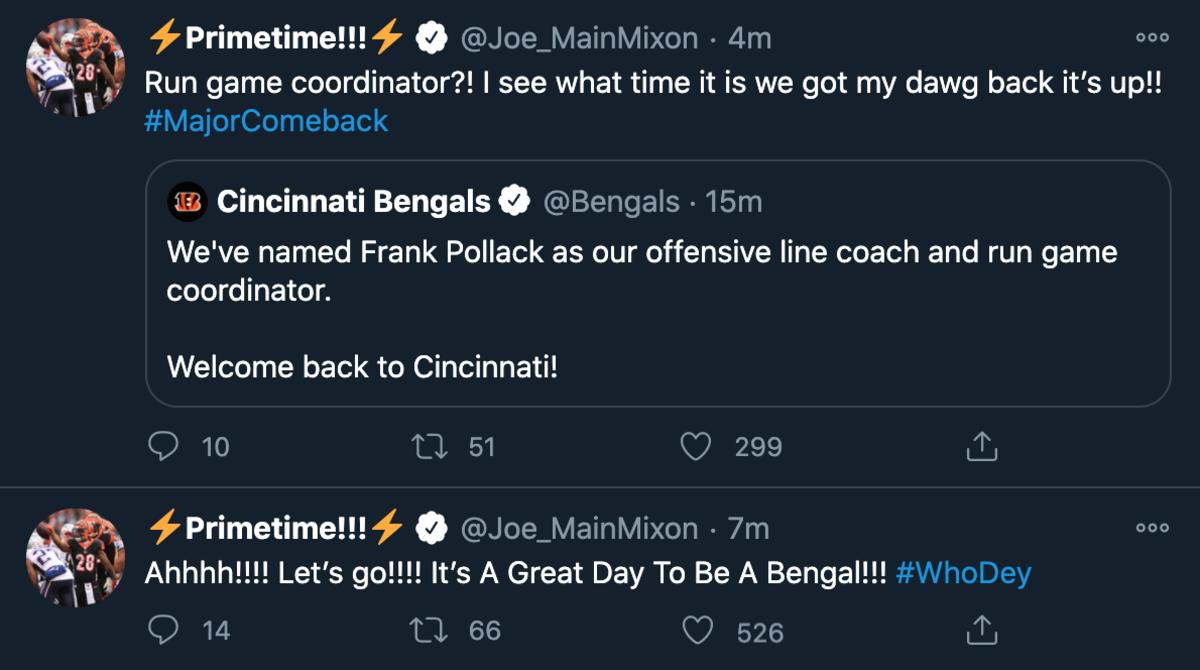Open replies on the Ahhhh Let's go tweet
Viewport: 1200px width, 670px height.
[164, 632]
